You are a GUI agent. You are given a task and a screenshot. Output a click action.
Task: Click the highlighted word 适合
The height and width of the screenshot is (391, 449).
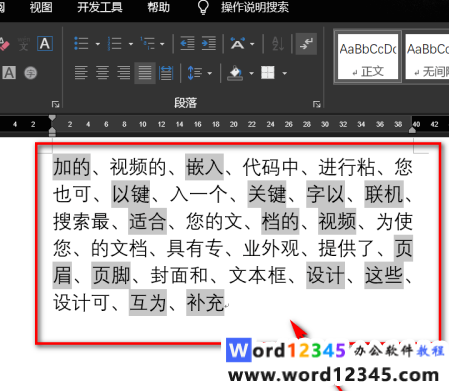pyautogui.click(x=147, y=221)
